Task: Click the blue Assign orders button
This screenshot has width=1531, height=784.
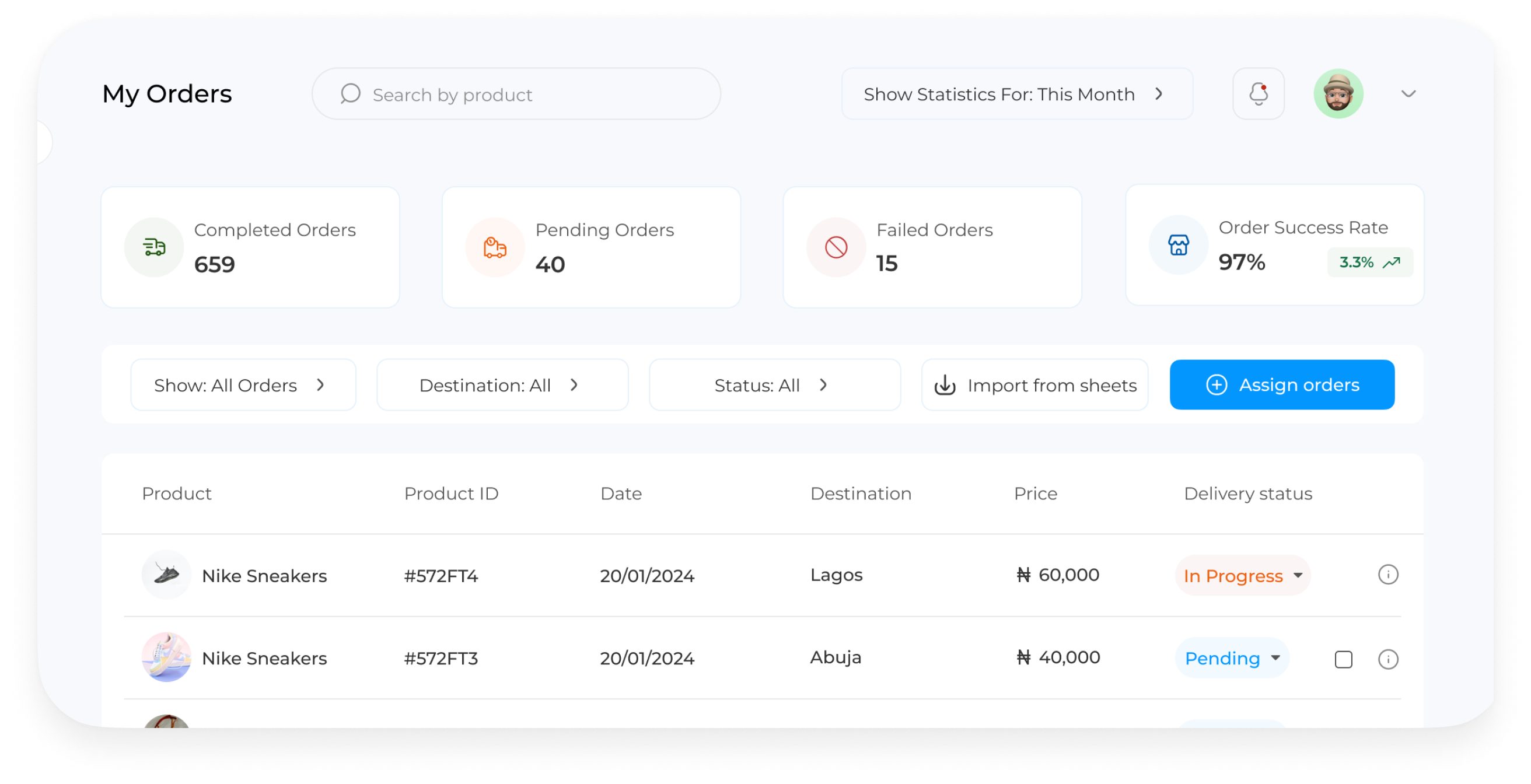Action: [1281, 384]
